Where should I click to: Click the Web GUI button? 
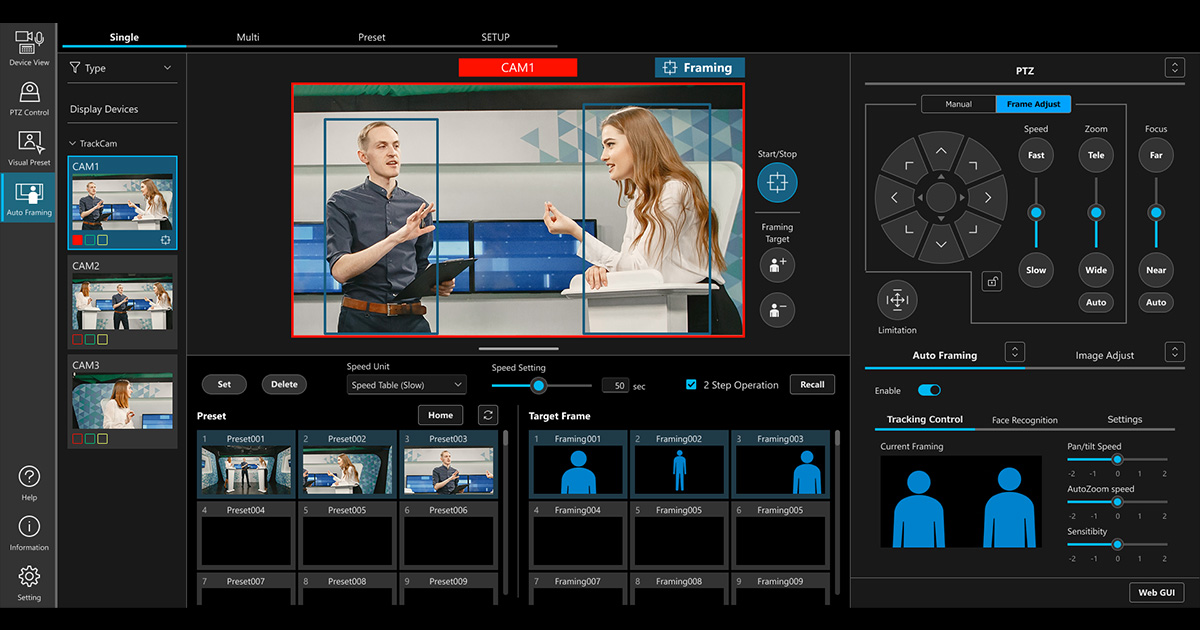[1156, 592]
